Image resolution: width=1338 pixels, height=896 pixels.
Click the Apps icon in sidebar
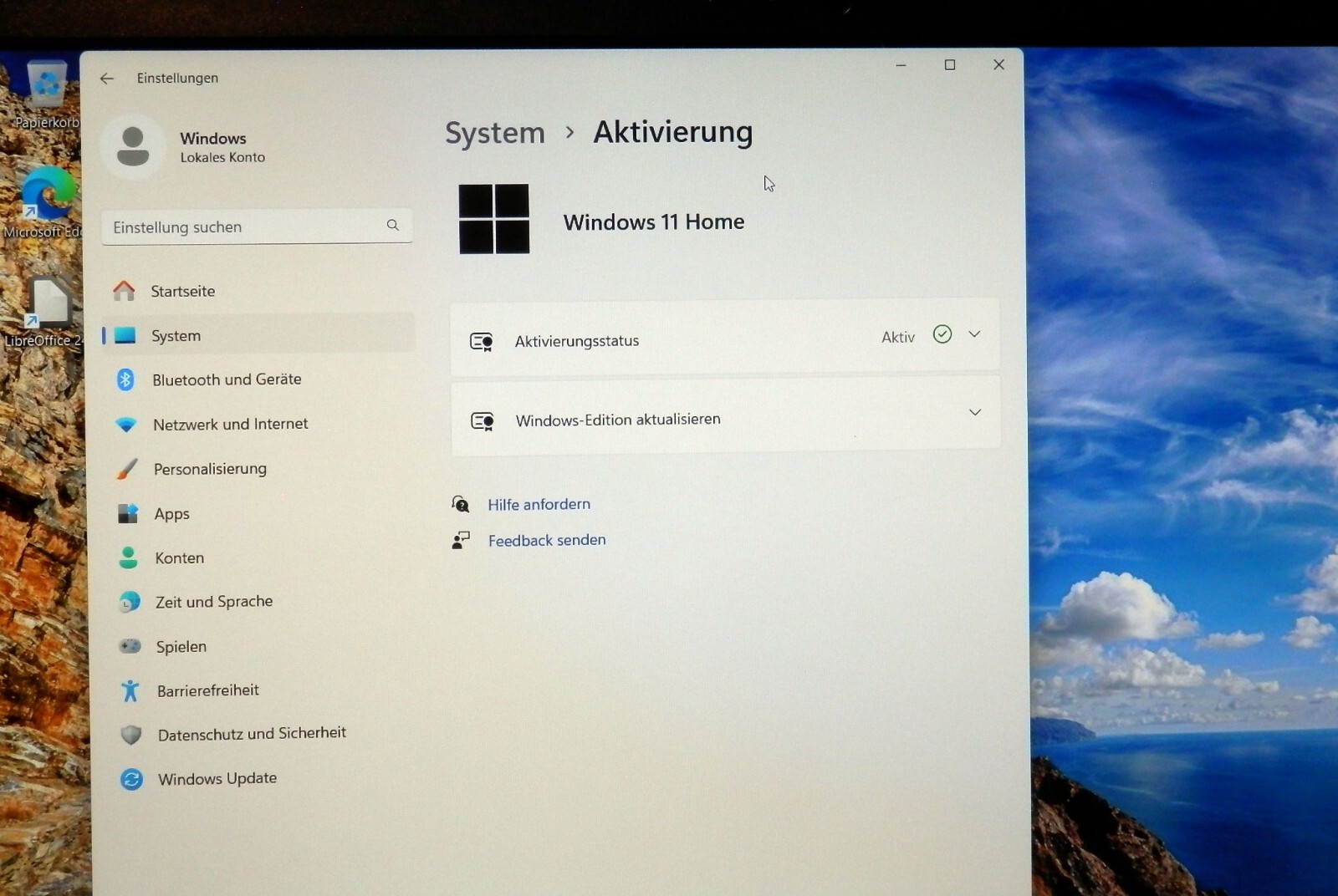[x=128, y=513]
